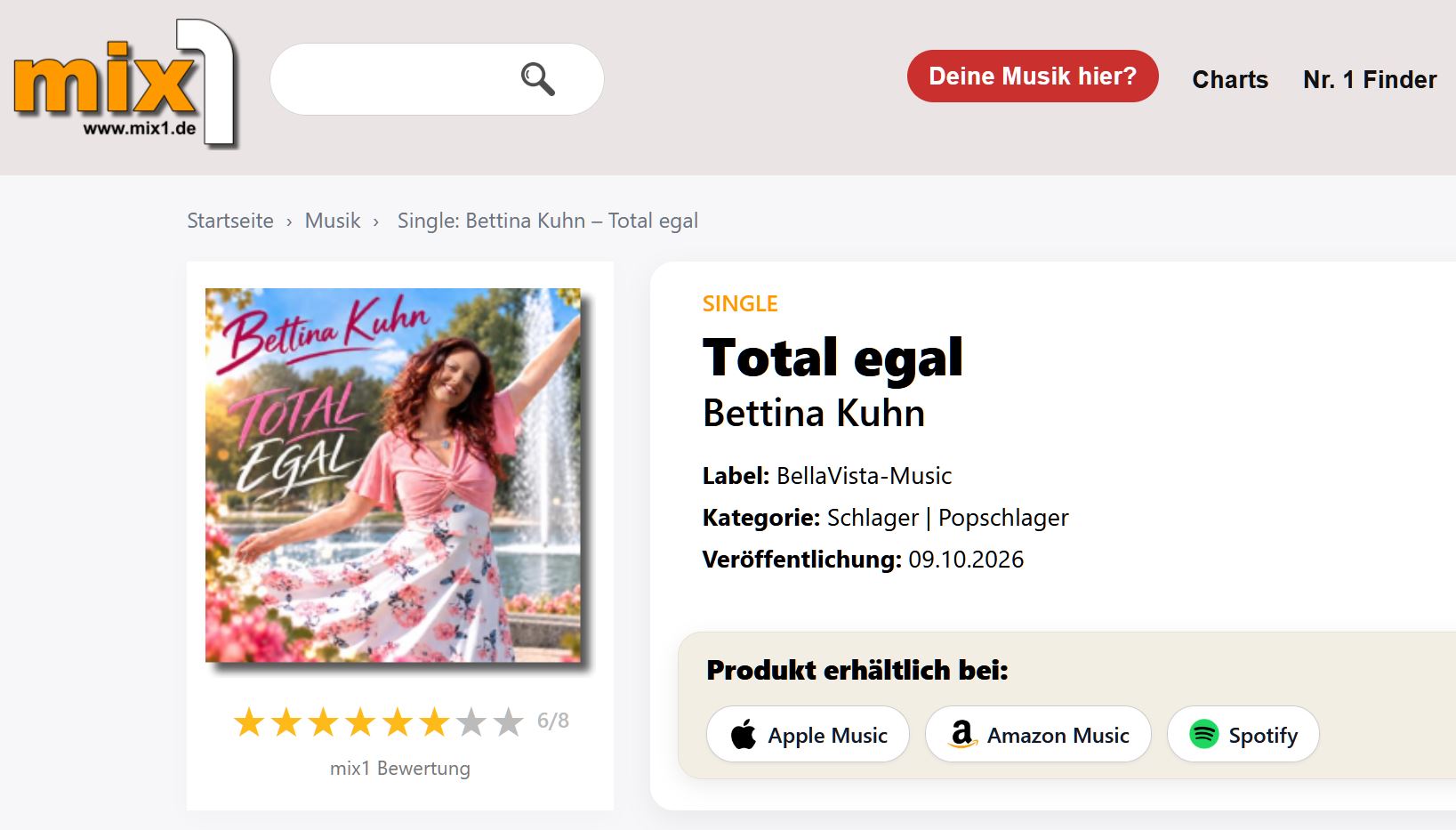Open the Amazon Music link button

point(1038,735)
